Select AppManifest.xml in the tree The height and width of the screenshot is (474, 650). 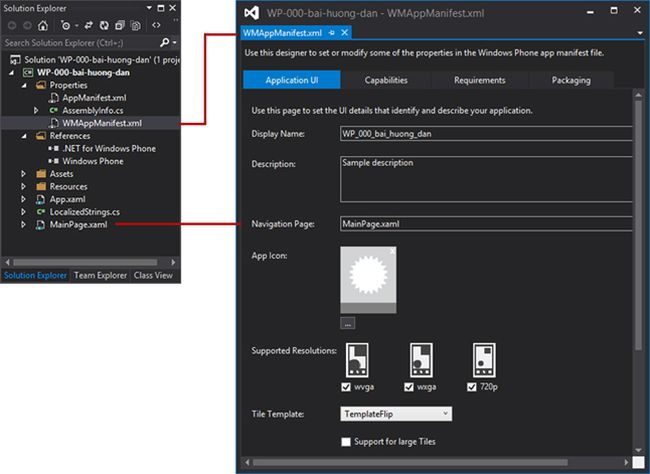click(x=94, y=98)
